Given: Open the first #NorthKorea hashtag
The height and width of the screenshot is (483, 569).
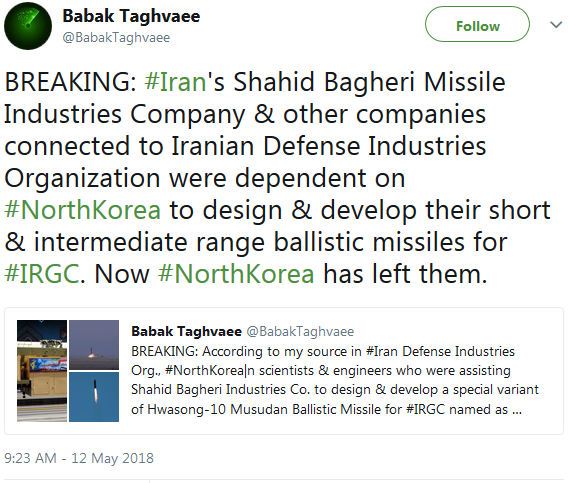Looking at the screenshot, I should 83,210.
